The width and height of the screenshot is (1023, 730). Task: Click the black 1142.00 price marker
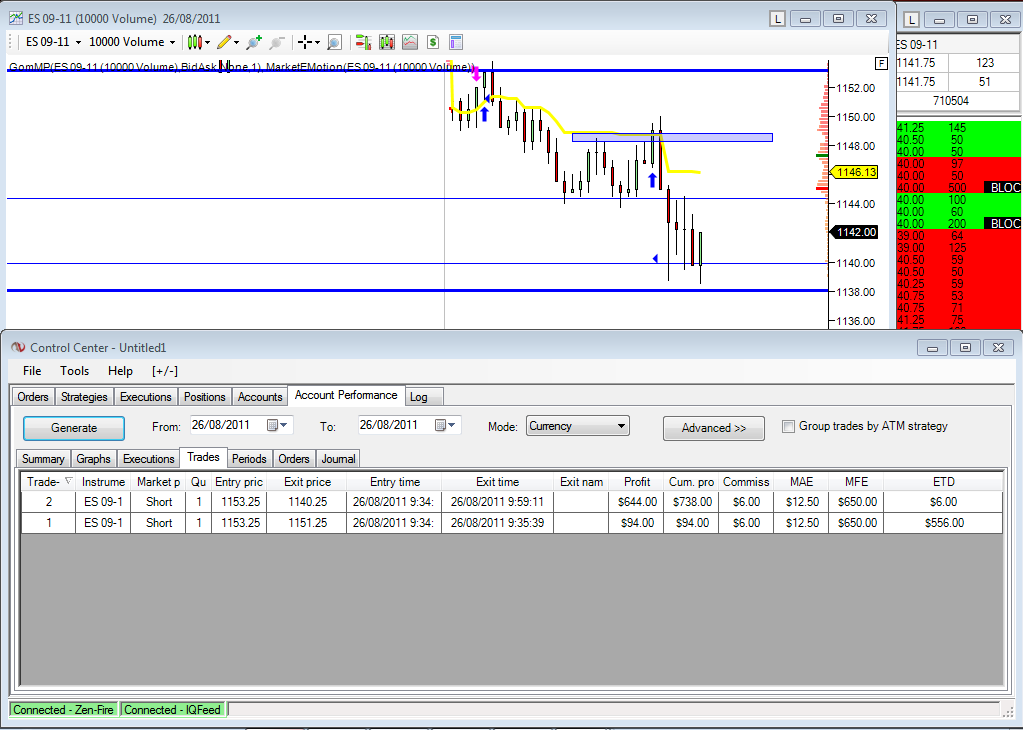tap(855, 232)
